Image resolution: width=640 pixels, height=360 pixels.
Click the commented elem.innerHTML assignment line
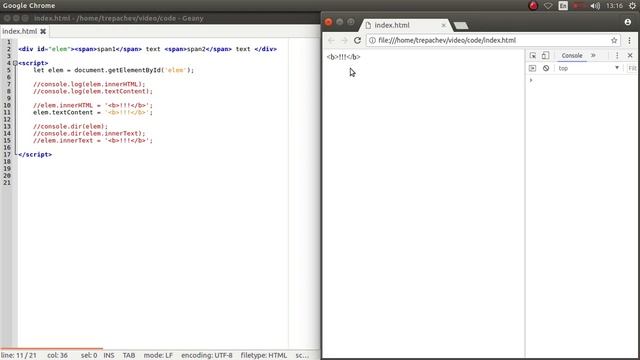93,105
